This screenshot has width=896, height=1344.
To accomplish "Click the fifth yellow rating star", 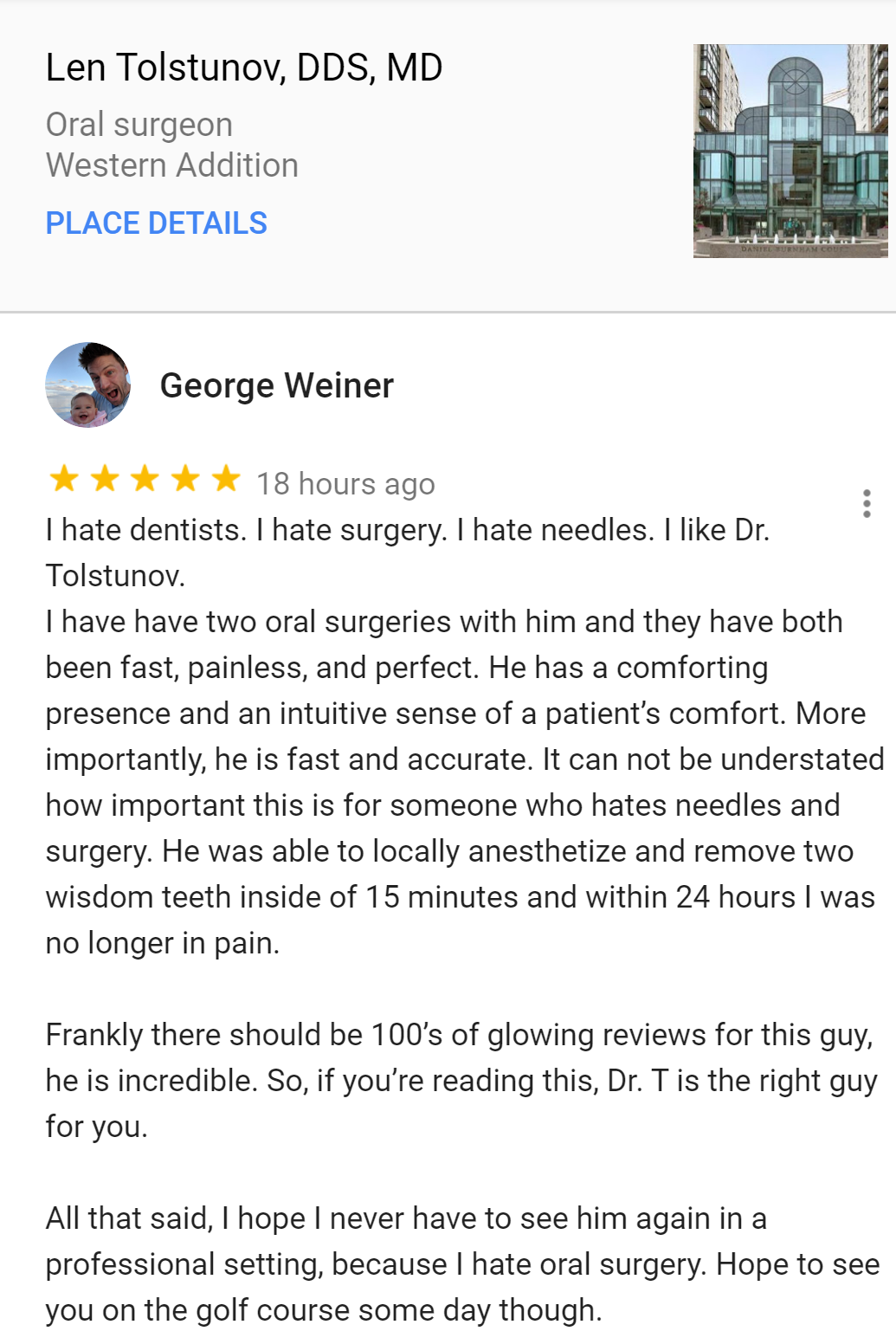I will click(226, 478).
